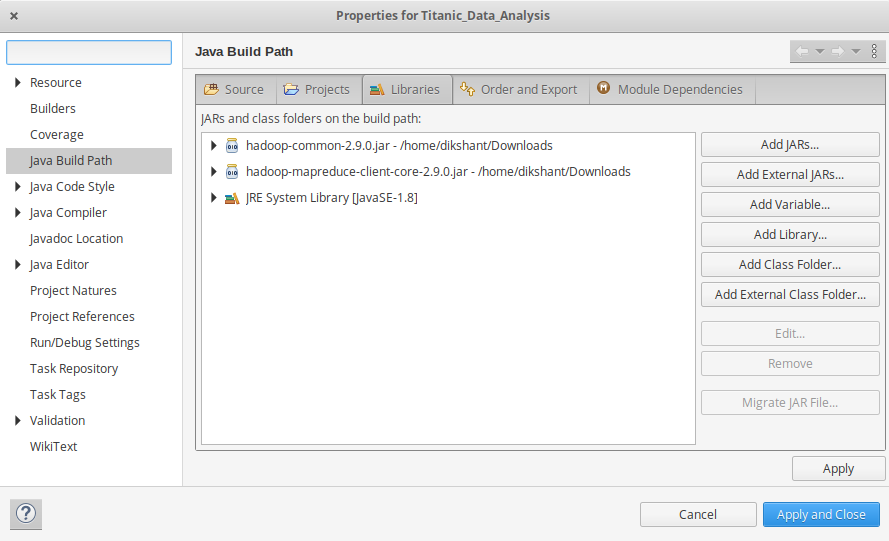Click Apply and Close button
This screenshot has width=889, height=541.
pos(821,514)
